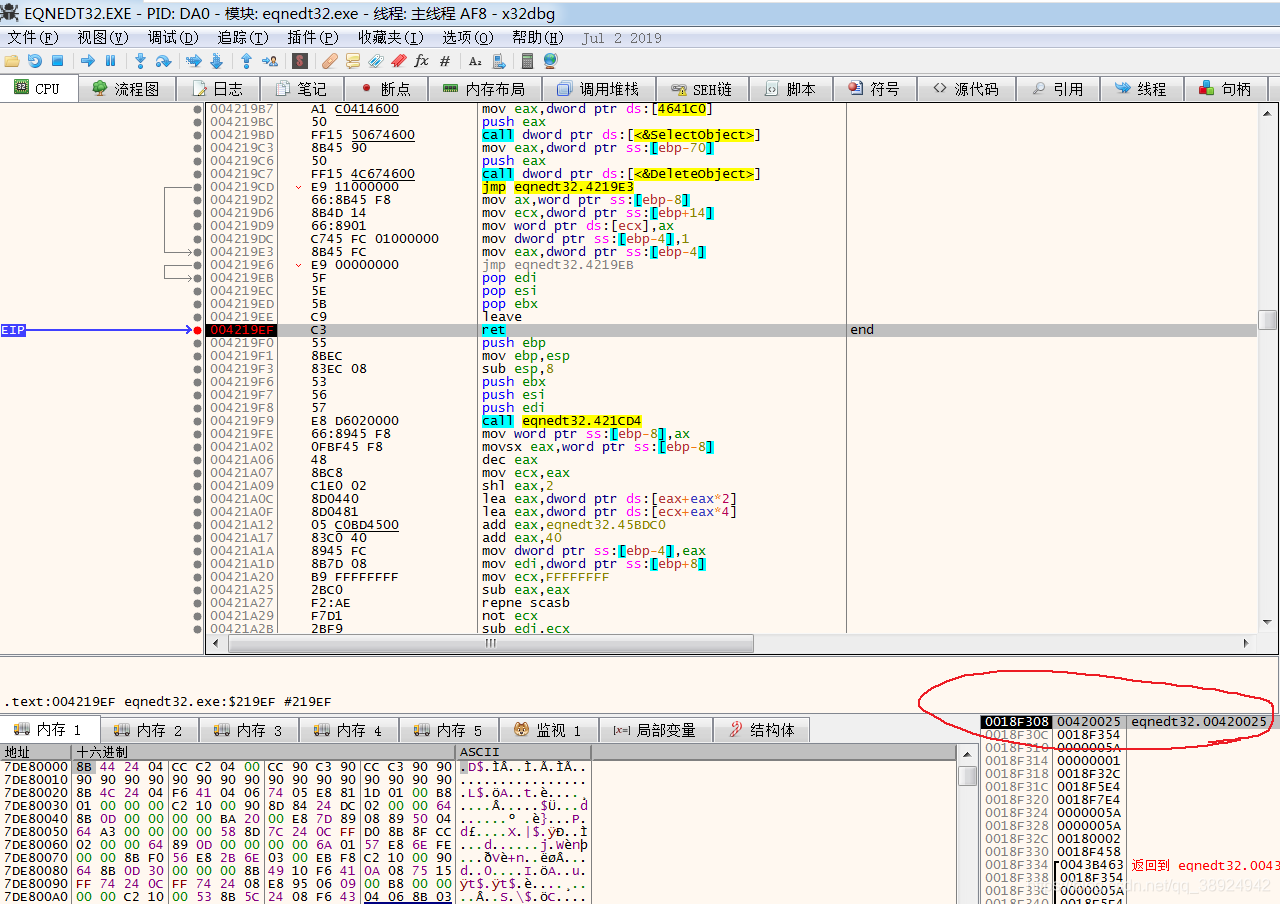Toggle breakpoint dot at address 004219EF
Image resolution: width=1280 pixels, height=904 pixels.
(x=198, y=330)
